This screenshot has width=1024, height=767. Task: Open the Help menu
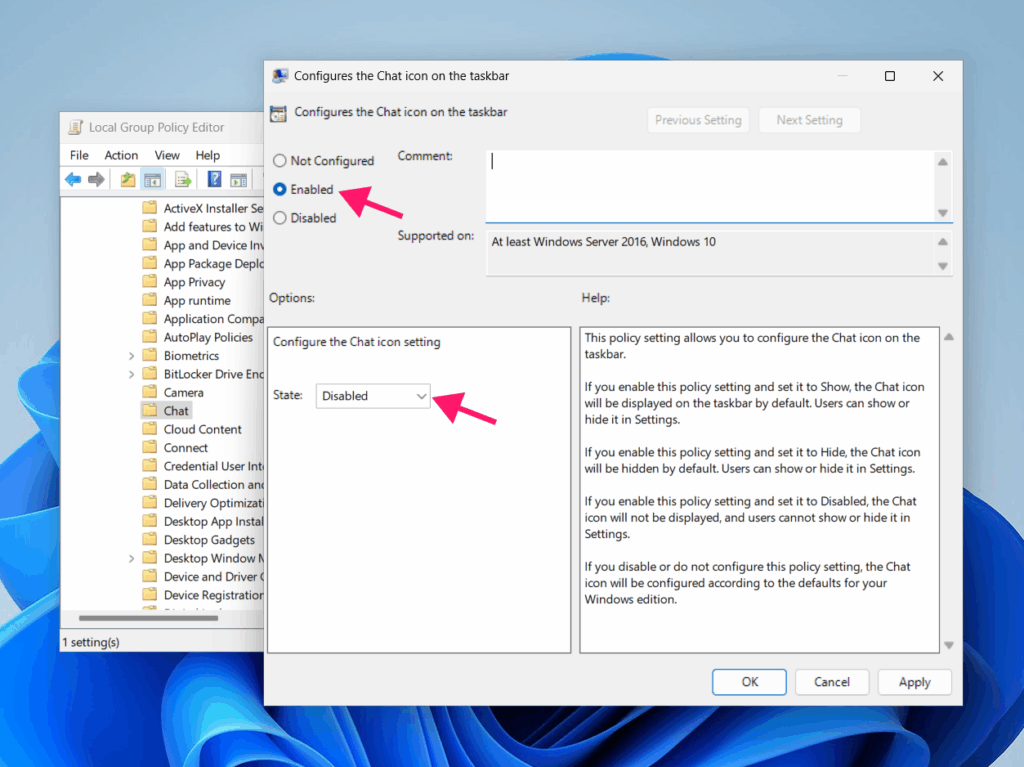coord(208,155)
